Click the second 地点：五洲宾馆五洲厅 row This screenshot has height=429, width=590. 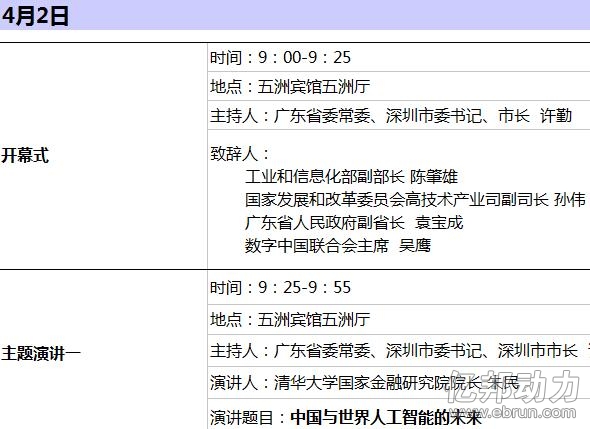399,319
